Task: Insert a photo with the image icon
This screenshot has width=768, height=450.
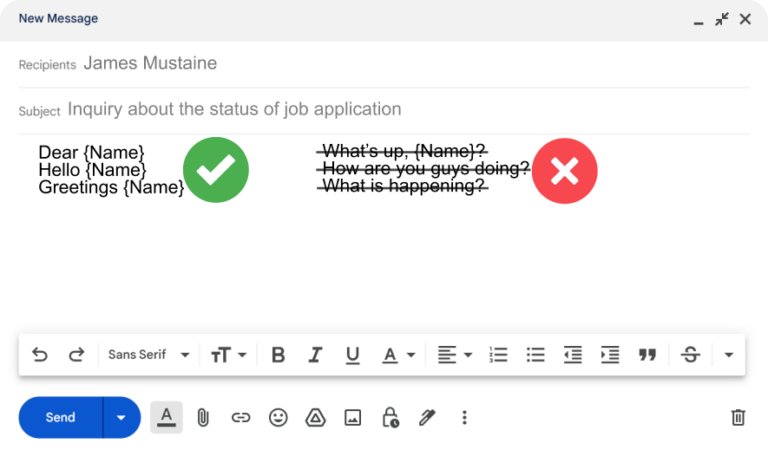Action: (x=352, y=418)
